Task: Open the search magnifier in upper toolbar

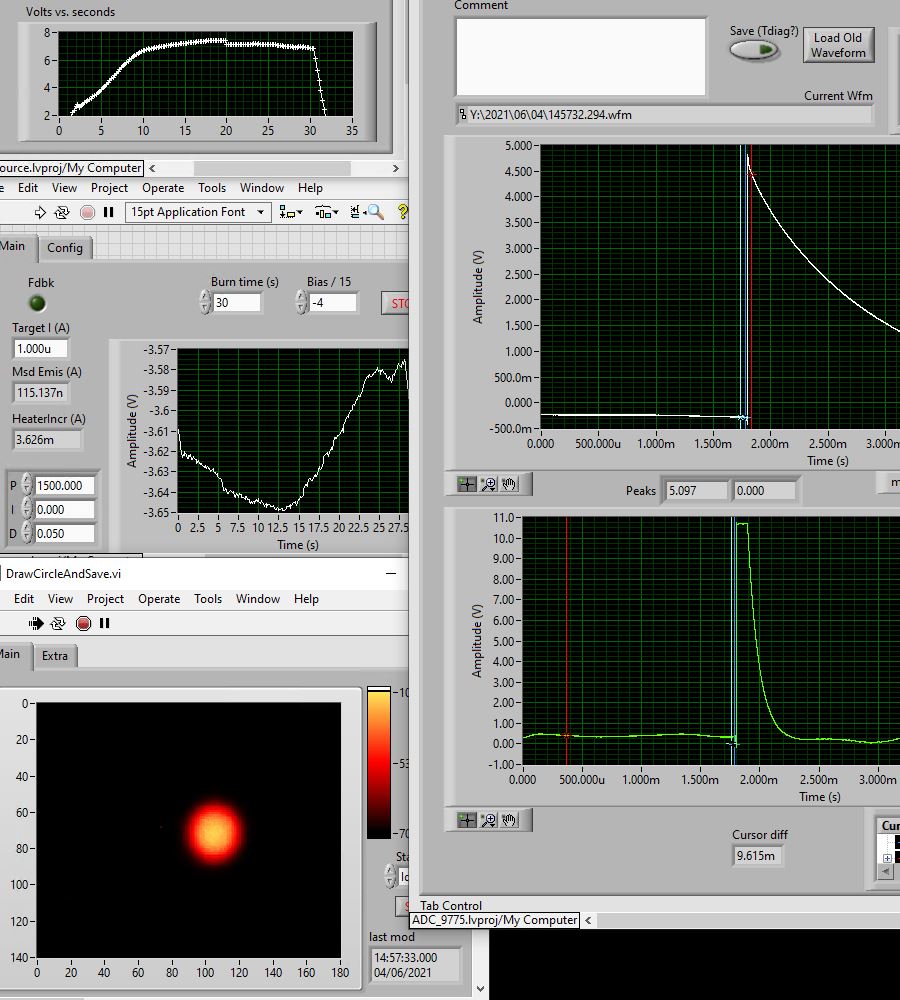Action: pos(374,212)
